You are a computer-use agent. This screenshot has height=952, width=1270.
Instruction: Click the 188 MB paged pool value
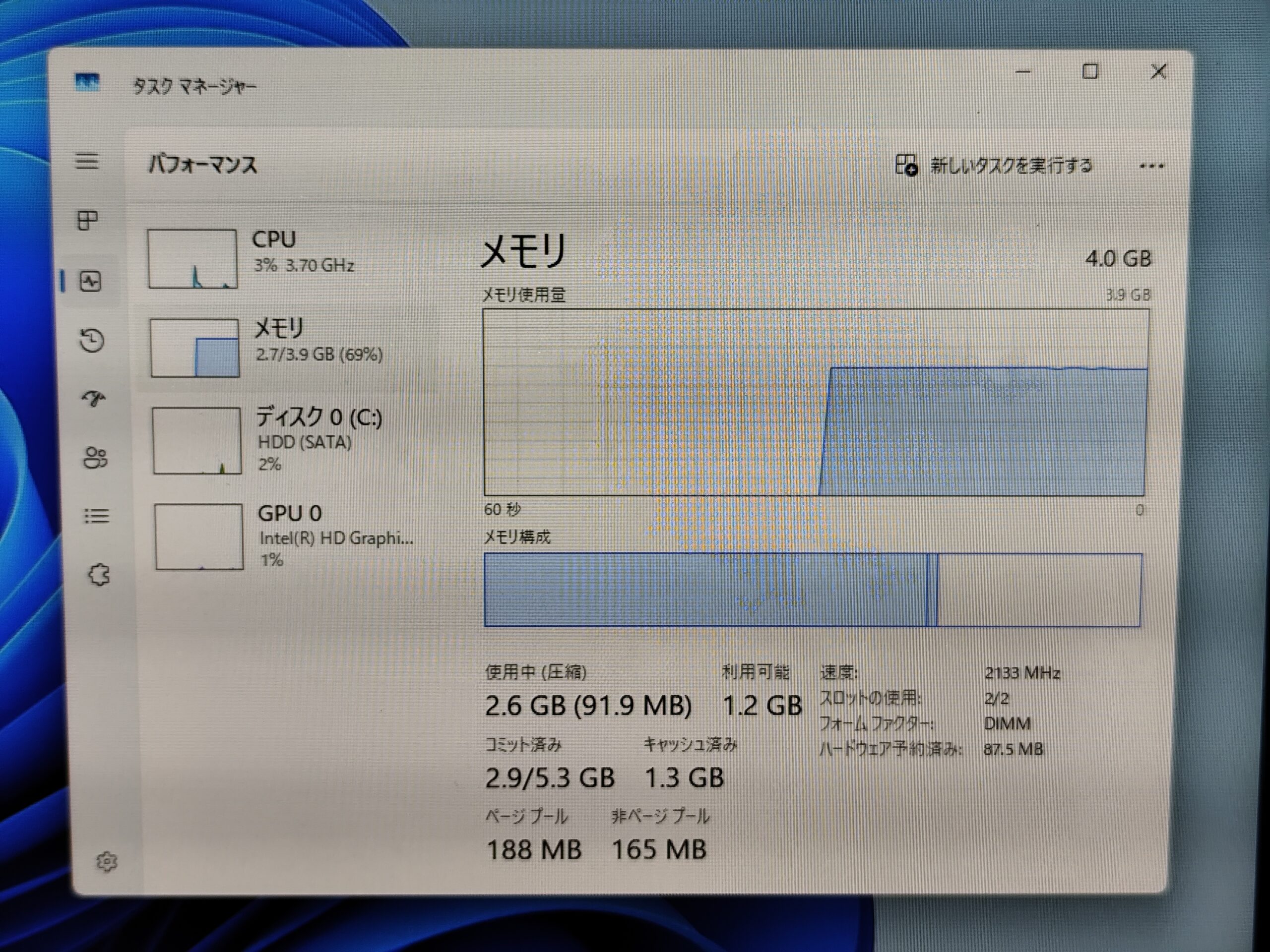tap(534, 850)
